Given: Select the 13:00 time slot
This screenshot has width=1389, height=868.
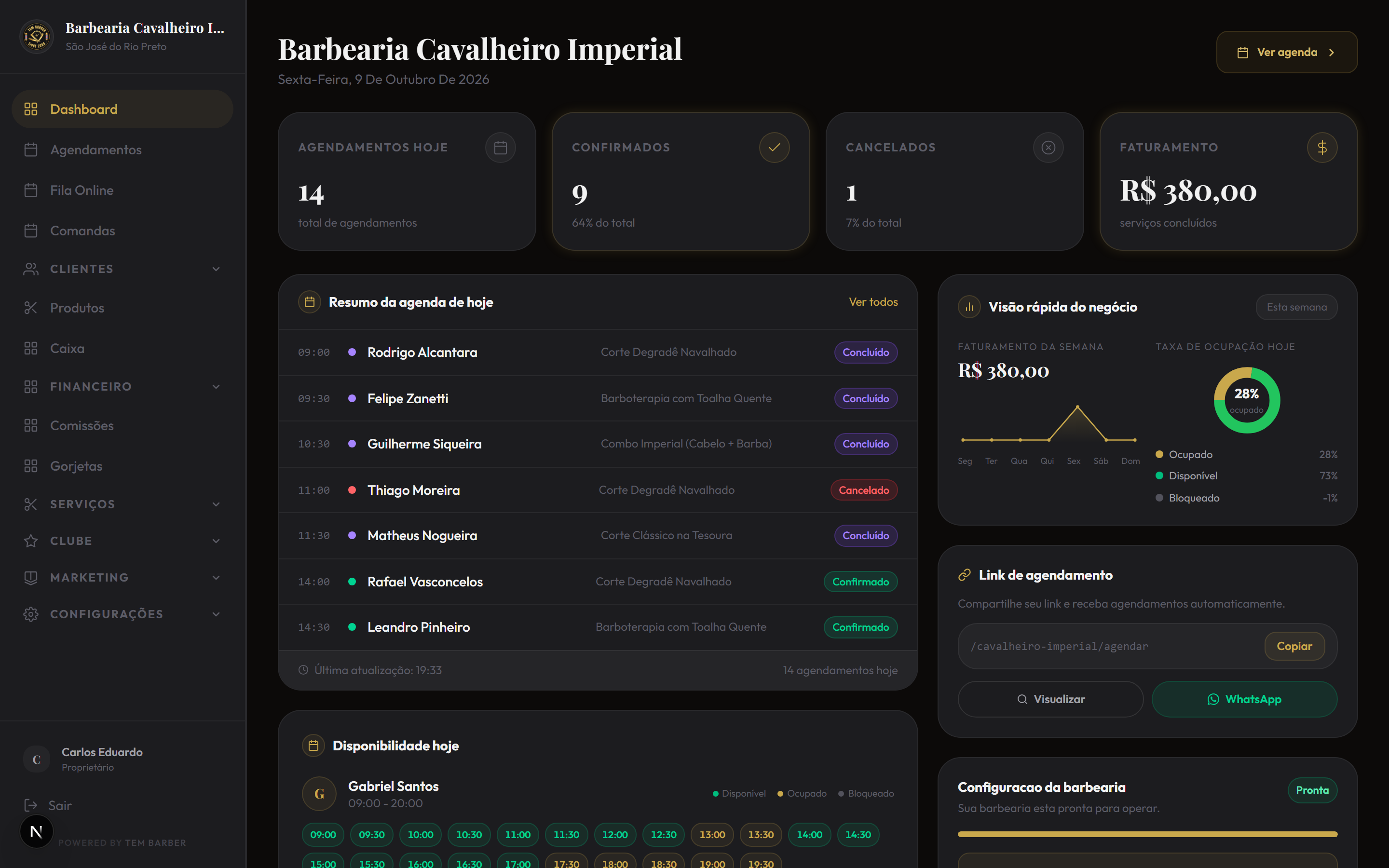Looking at the screenshot, I should pos(712,835).
